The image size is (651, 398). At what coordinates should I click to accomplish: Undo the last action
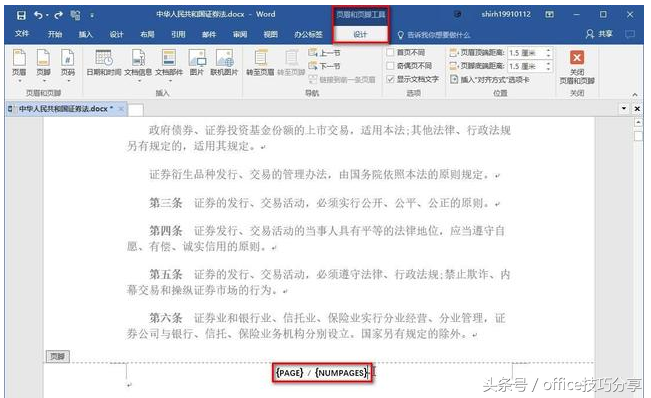click(38, 15)
